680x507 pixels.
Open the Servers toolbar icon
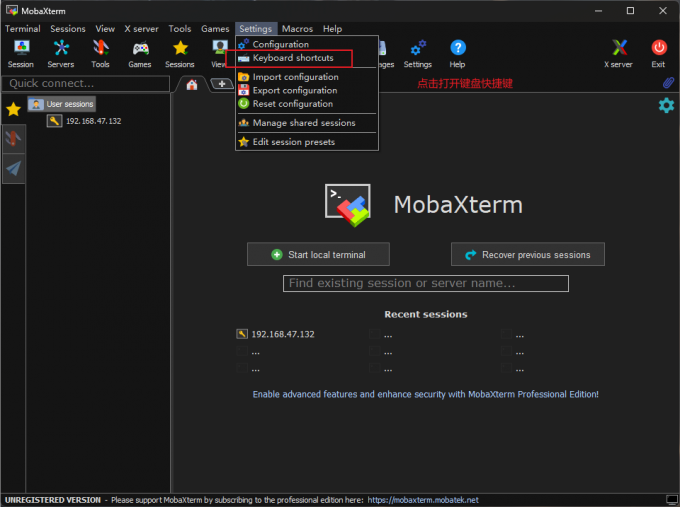(61, 54)
